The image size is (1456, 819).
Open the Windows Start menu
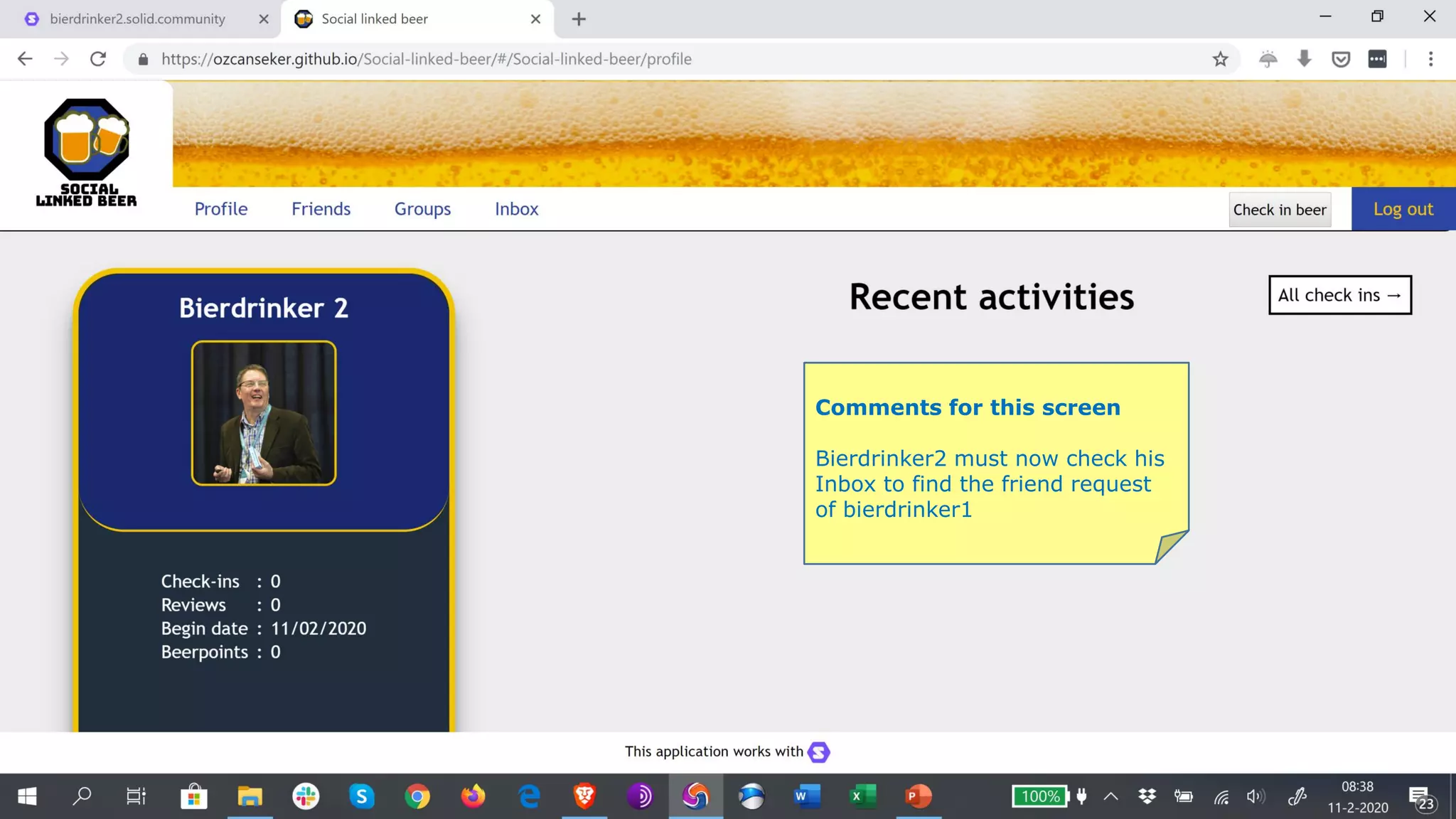click(27, 796)
